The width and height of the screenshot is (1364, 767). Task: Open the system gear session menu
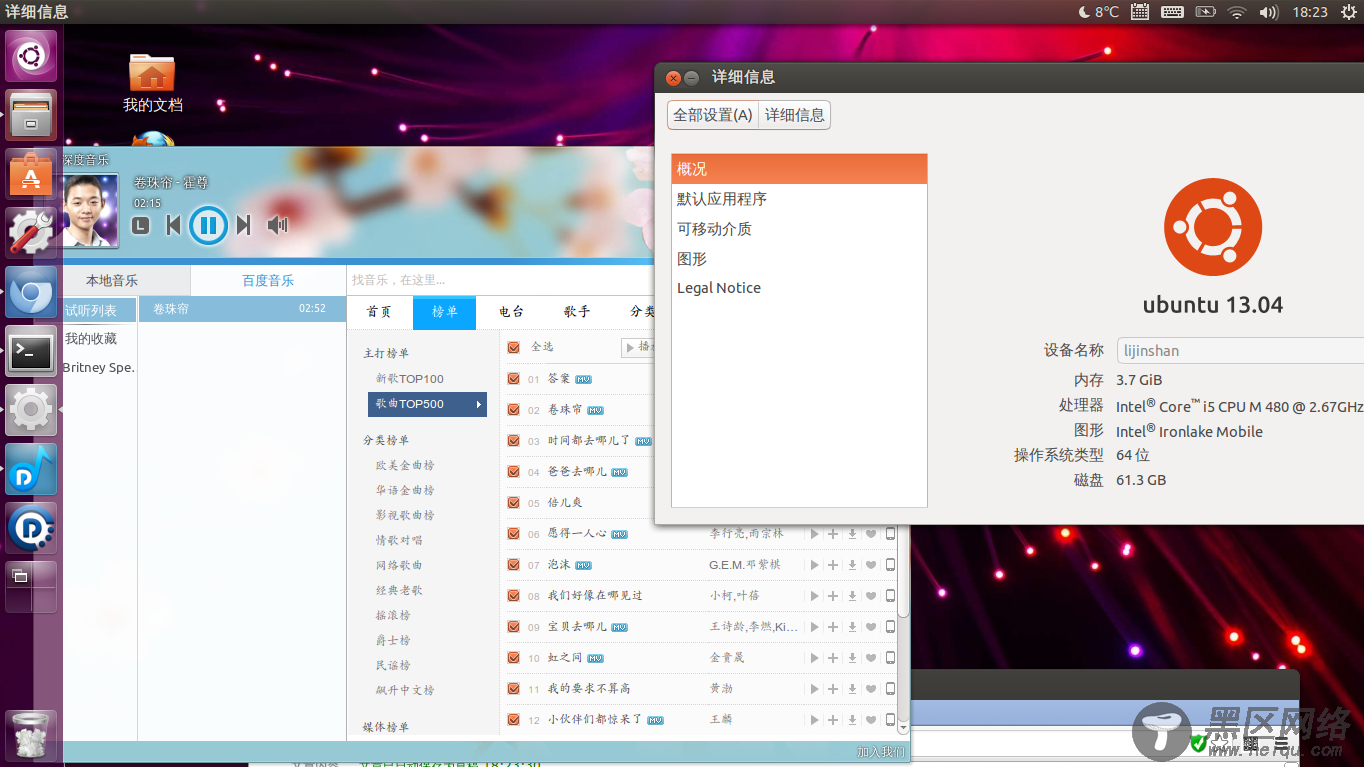pyautogui.click(x=1349, y=12)
